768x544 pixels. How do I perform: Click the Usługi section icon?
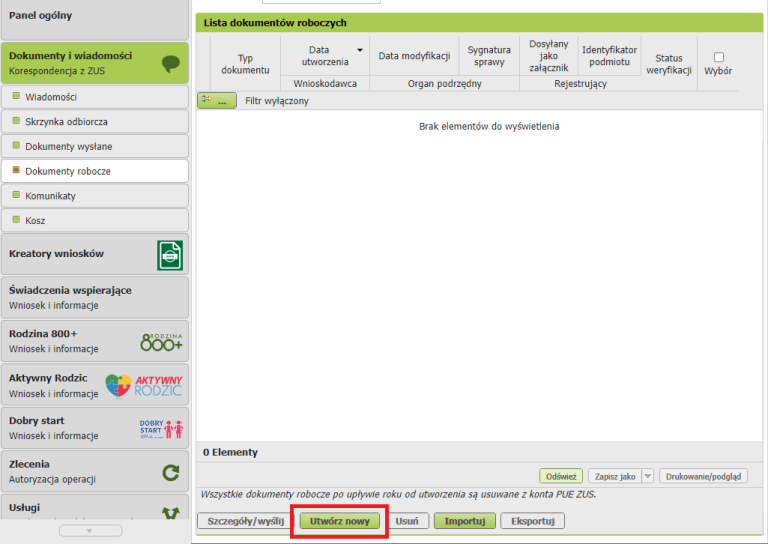tap(170, 513)
